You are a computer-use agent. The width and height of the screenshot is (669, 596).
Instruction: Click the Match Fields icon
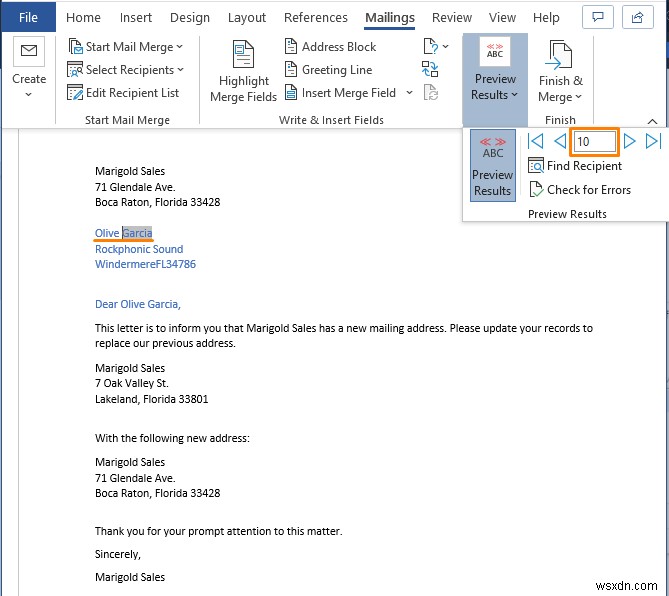coord(430,69)
